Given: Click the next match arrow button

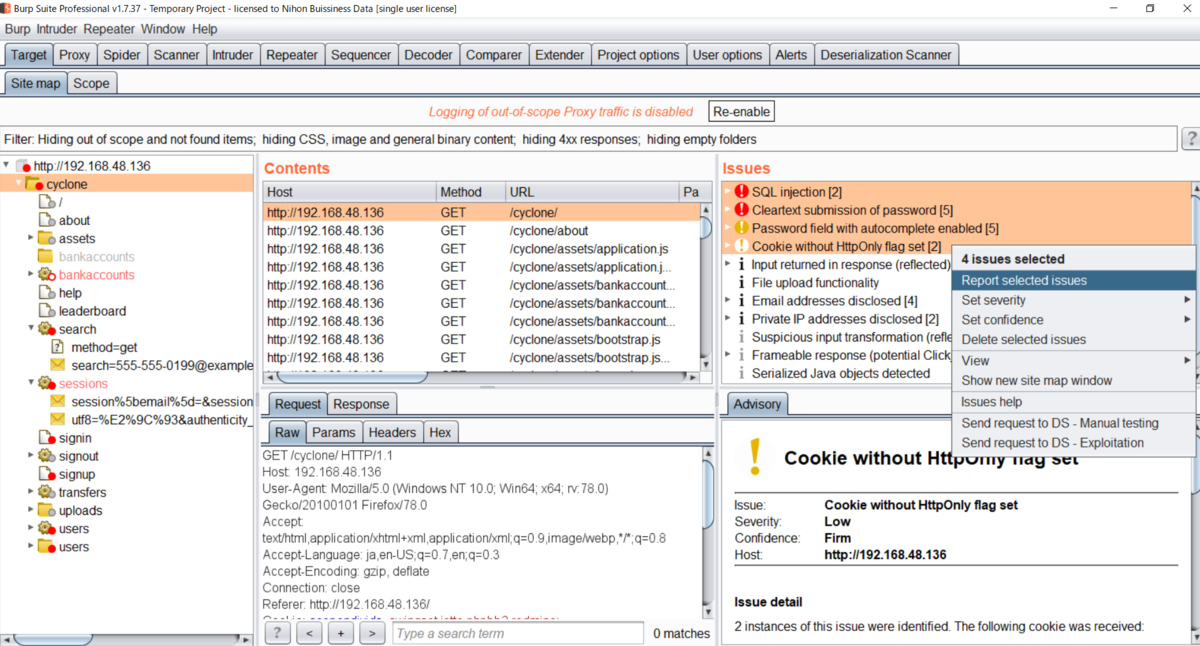Looking at the screenshot, I should (x=372, y=633).
